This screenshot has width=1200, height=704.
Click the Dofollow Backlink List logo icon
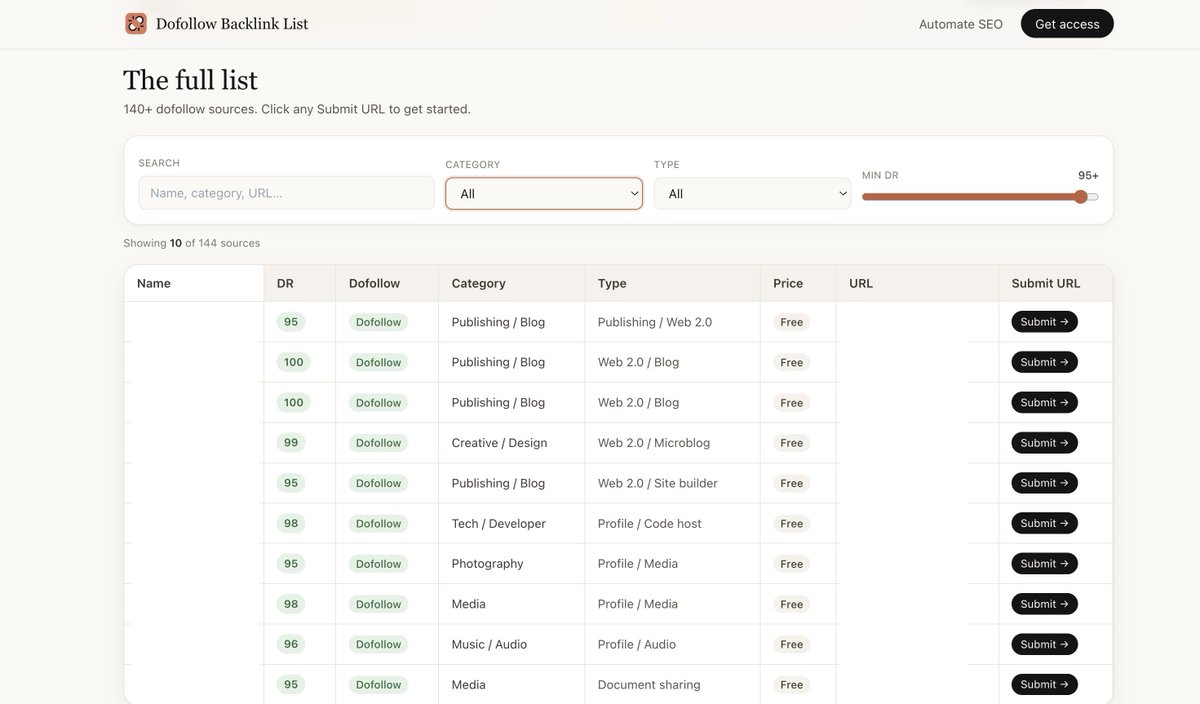(136, 23)
